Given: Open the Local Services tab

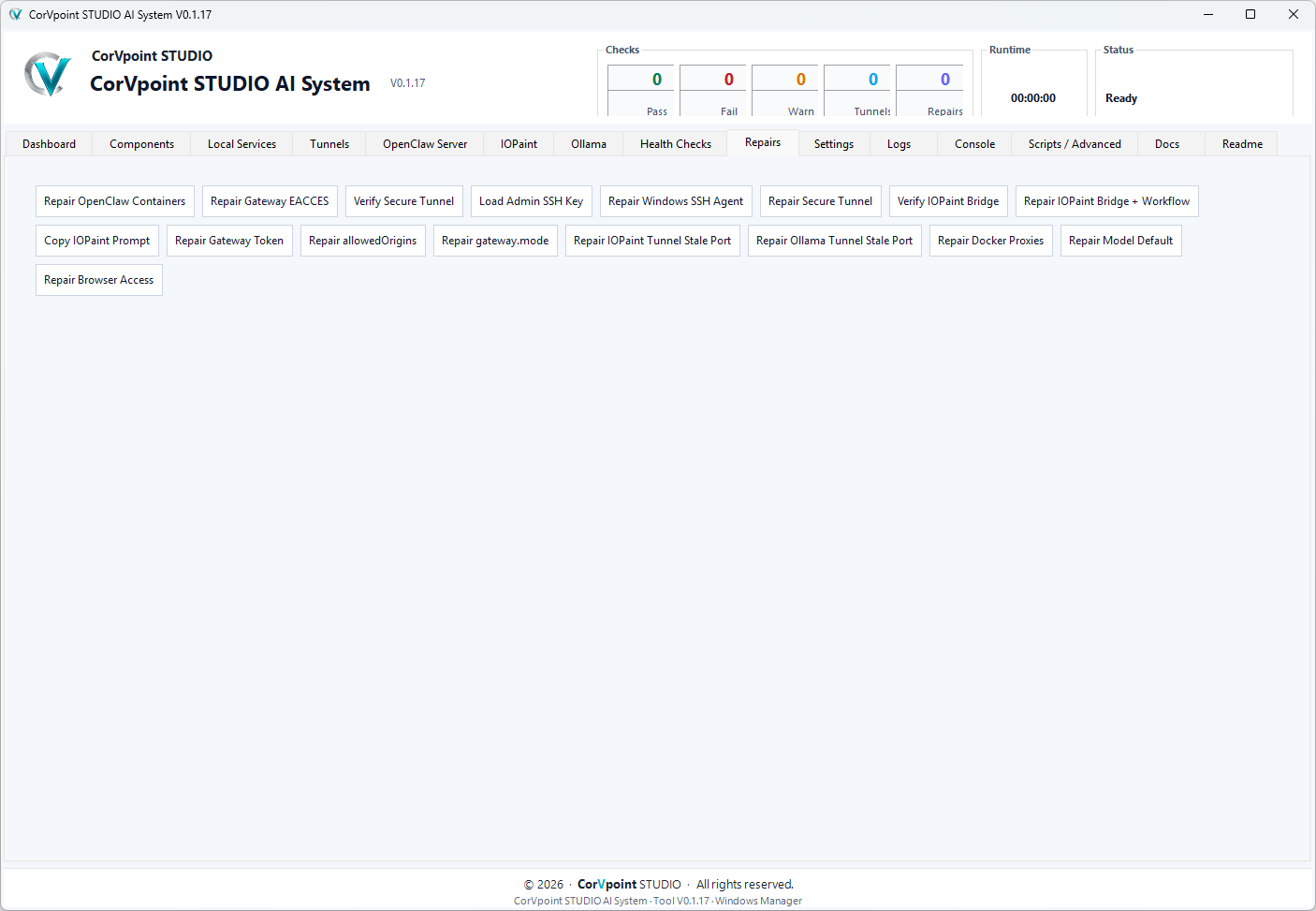Looking at the screenshot, I should click(x=241, y=144).
